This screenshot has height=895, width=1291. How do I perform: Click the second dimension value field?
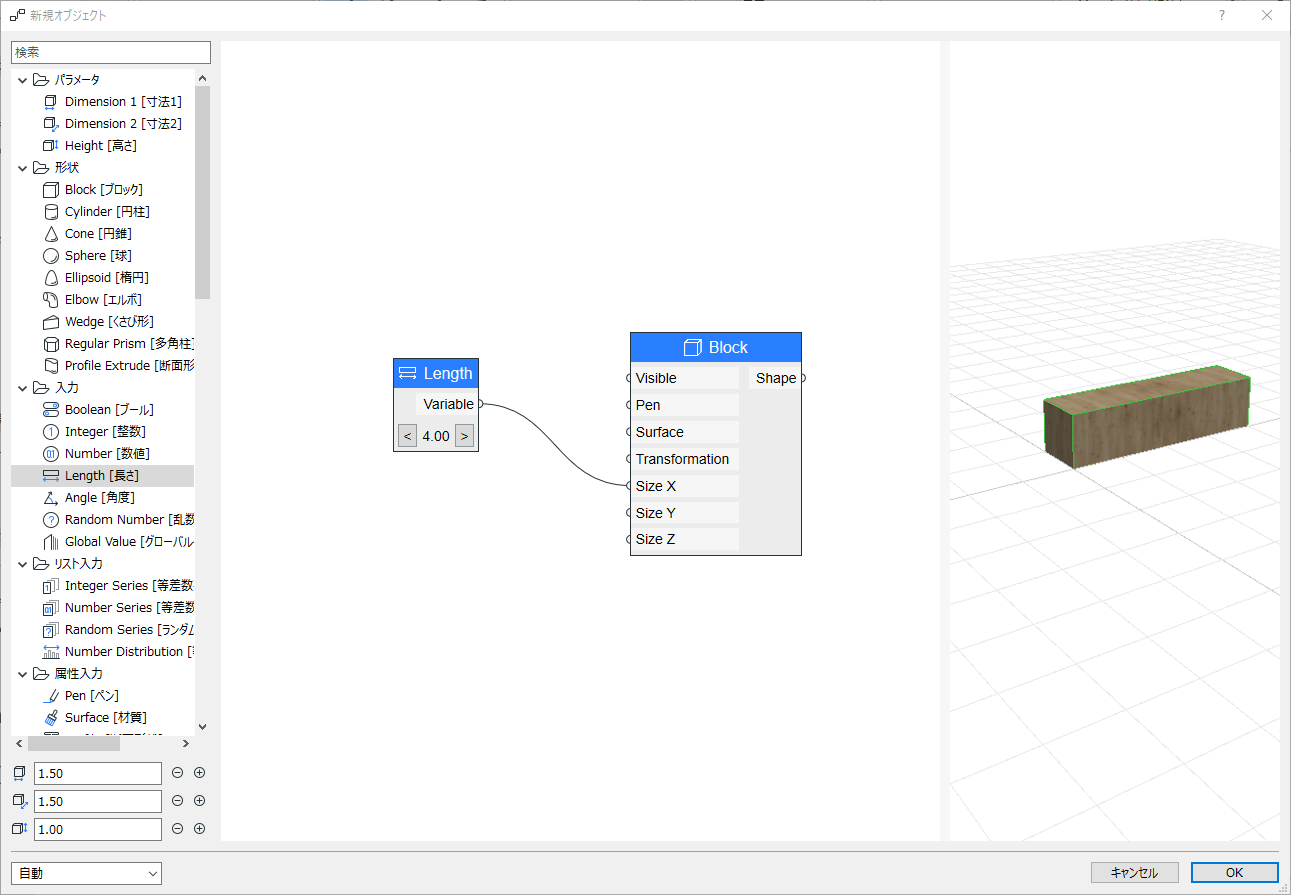coord(98,801)
